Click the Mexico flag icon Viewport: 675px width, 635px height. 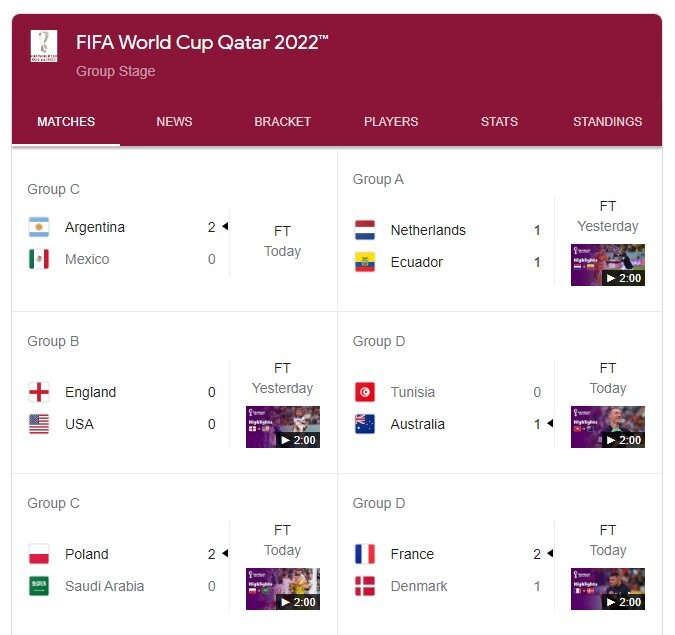[39, 259]
